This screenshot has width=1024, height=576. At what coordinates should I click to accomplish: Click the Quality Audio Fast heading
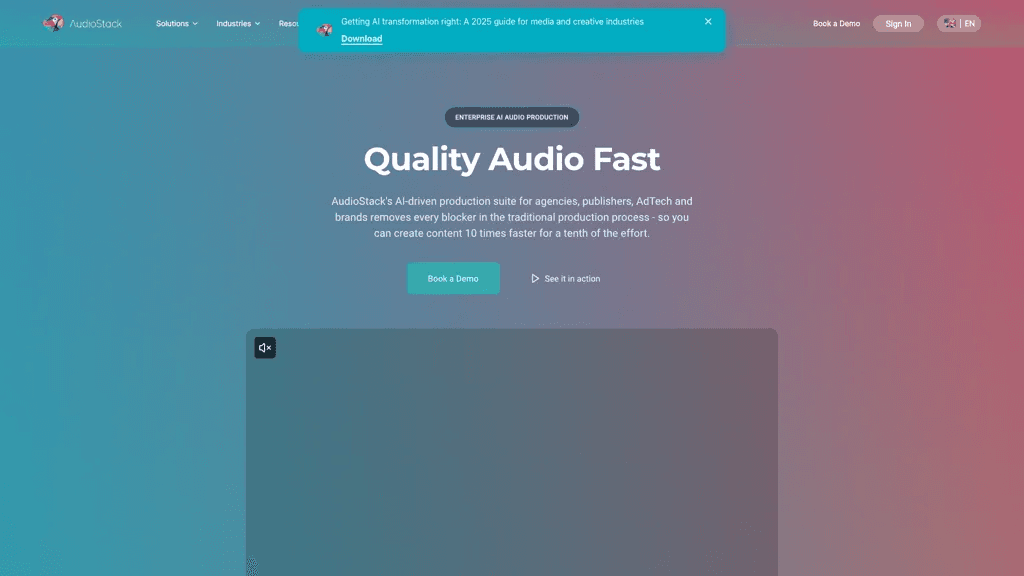click(511, 159)
